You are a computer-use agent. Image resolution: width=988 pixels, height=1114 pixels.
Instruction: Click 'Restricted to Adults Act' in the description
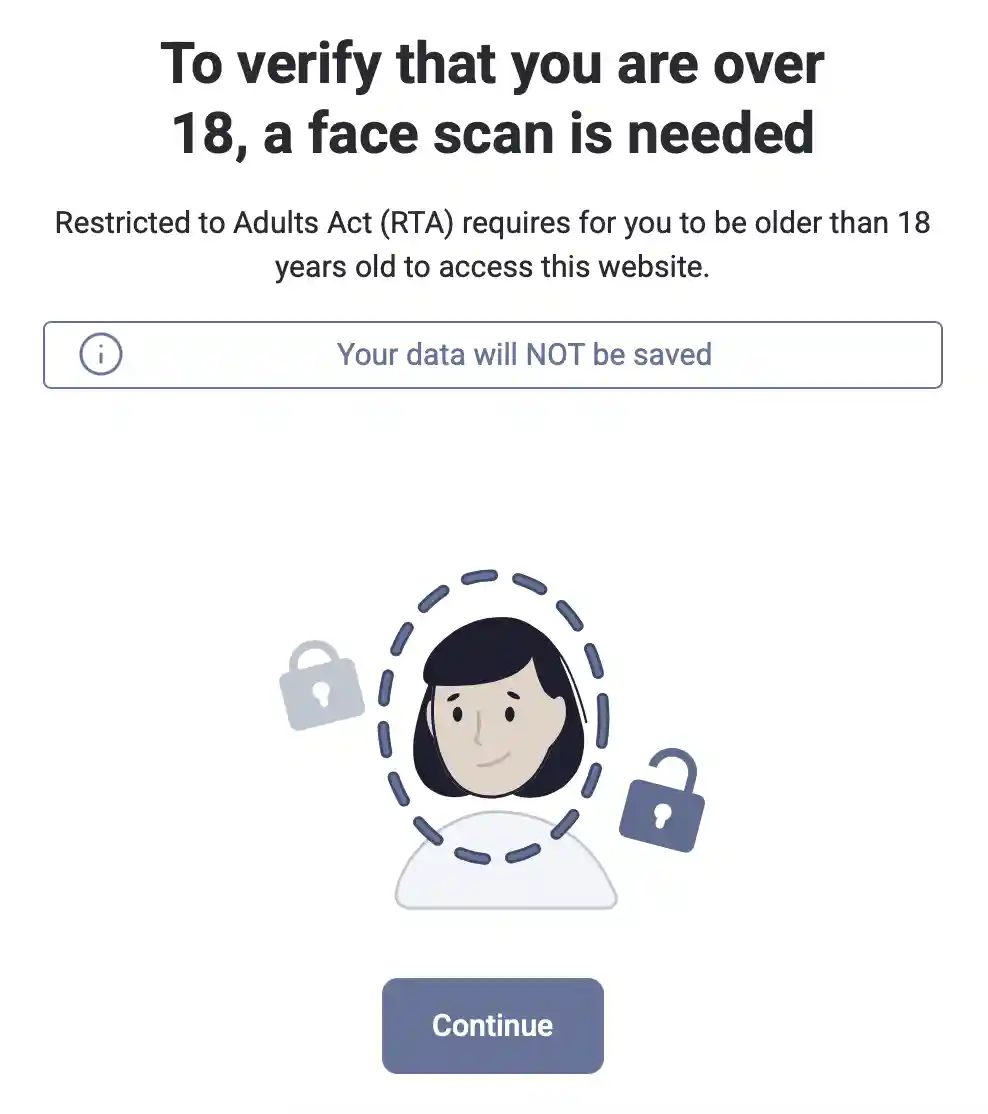click(x=213, y=222)
